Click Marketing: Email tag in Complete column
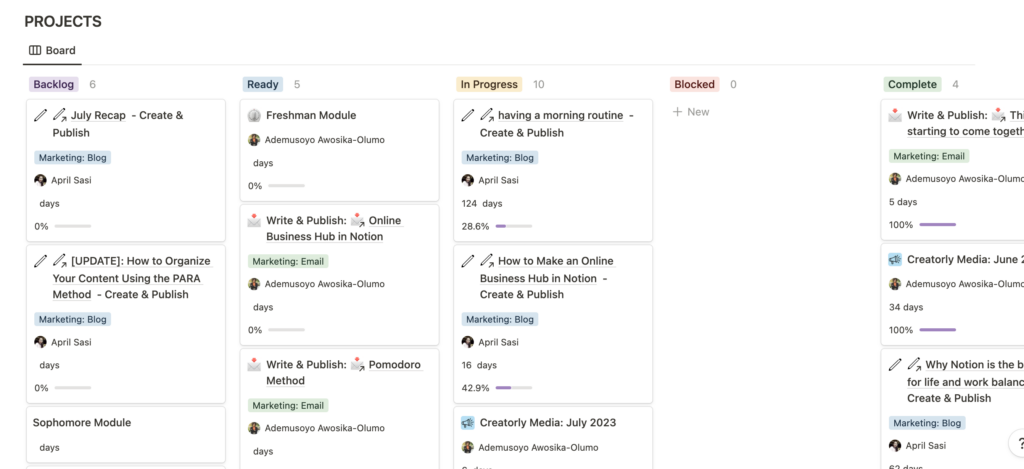 (929, 156)
